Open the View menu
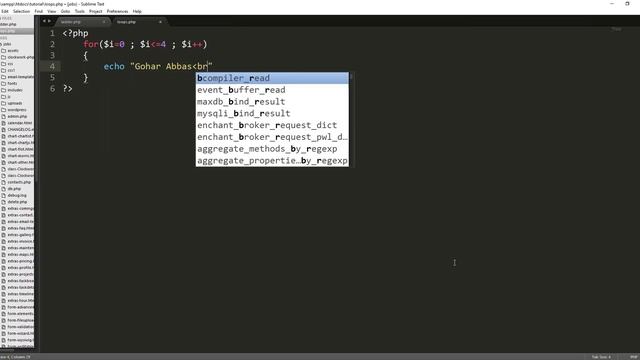 (51, 11)
